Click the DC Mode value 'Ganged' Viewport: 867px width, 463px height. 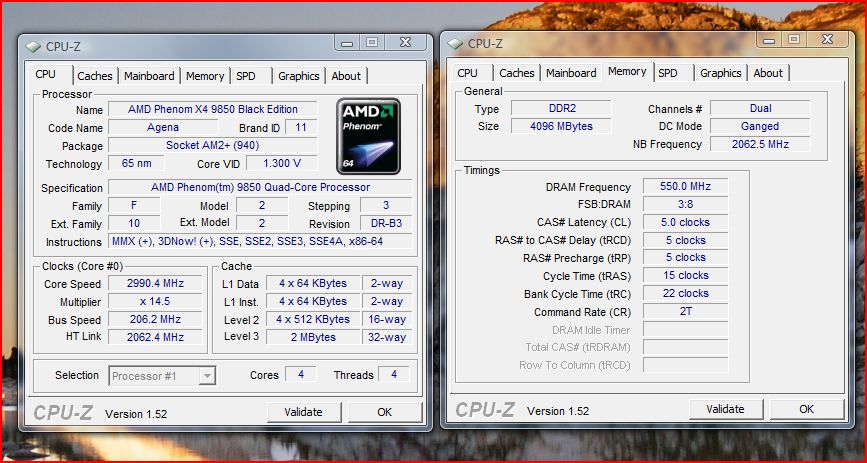(760, 126)
